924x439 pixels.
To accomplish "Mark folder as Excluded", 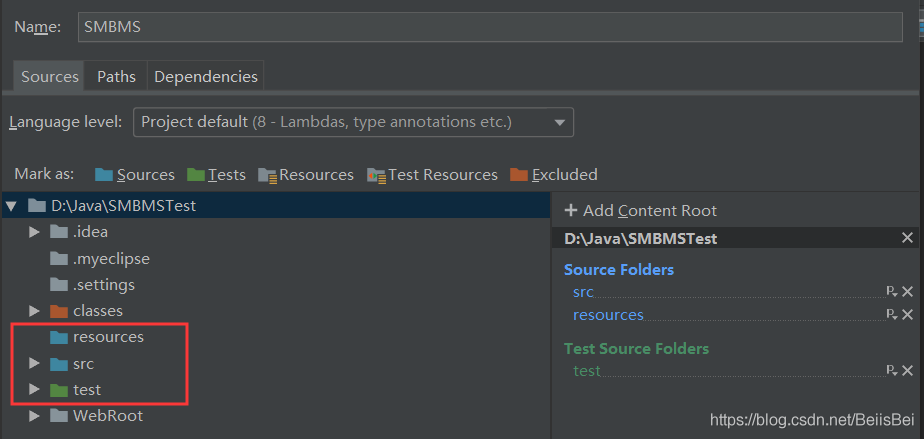I will pos(554,175).
